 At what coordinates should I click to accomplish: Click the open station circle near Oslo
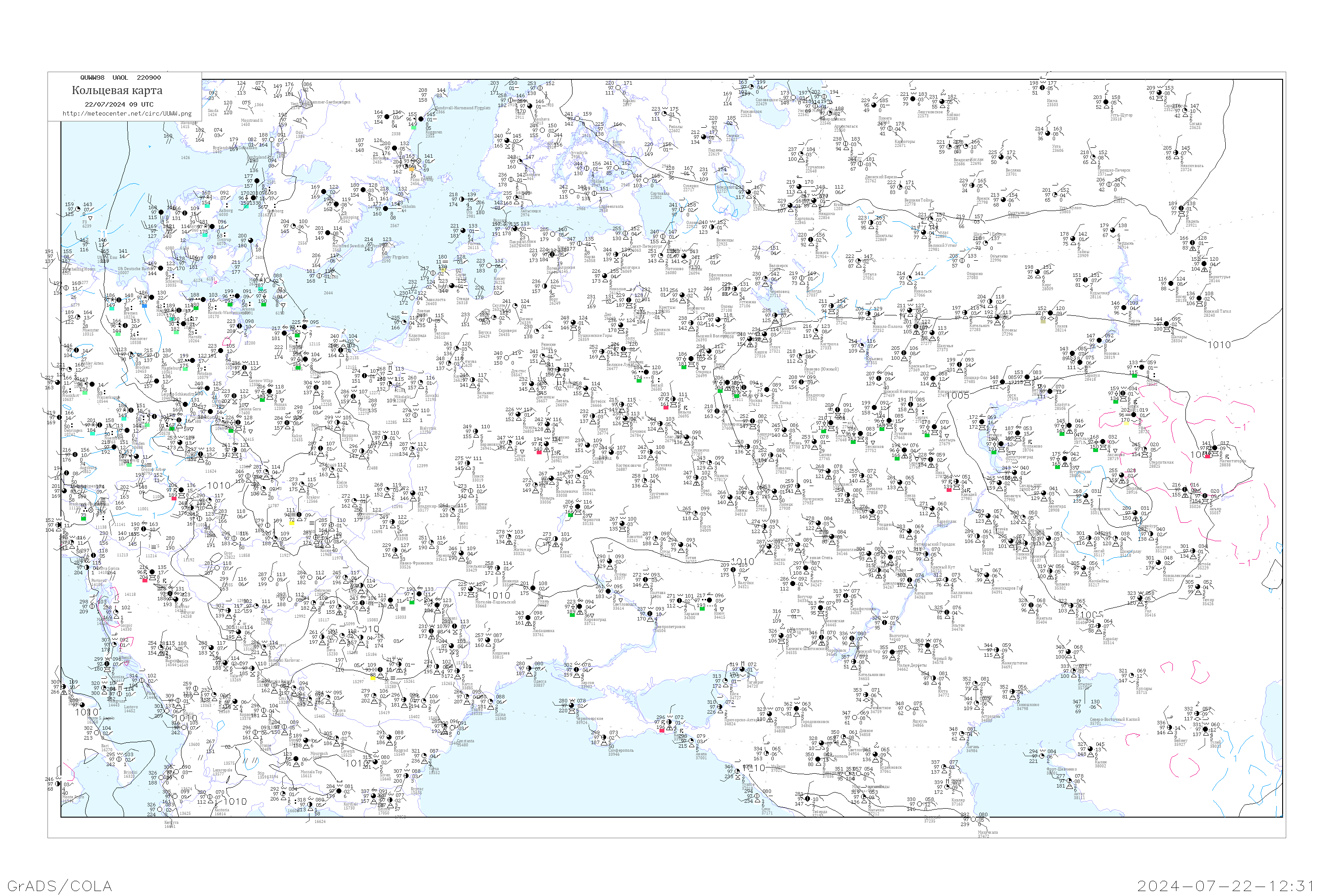[272, 140]
